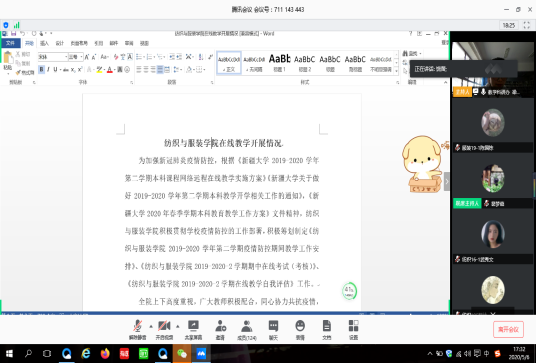Click the red Leave Meeting button

(x=508, y=329)
